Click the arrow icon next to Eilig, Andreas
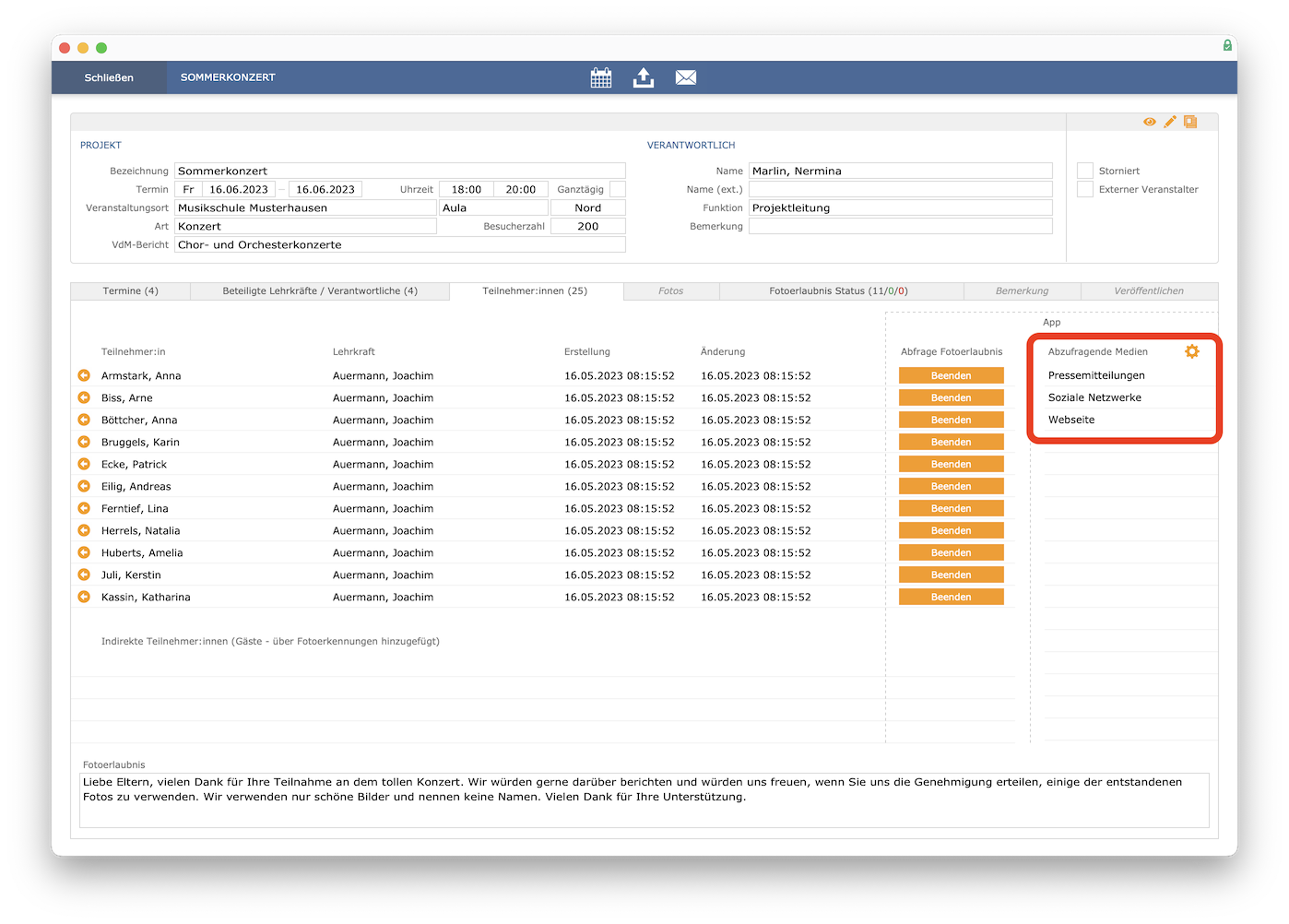 click(x=84, y=486)
